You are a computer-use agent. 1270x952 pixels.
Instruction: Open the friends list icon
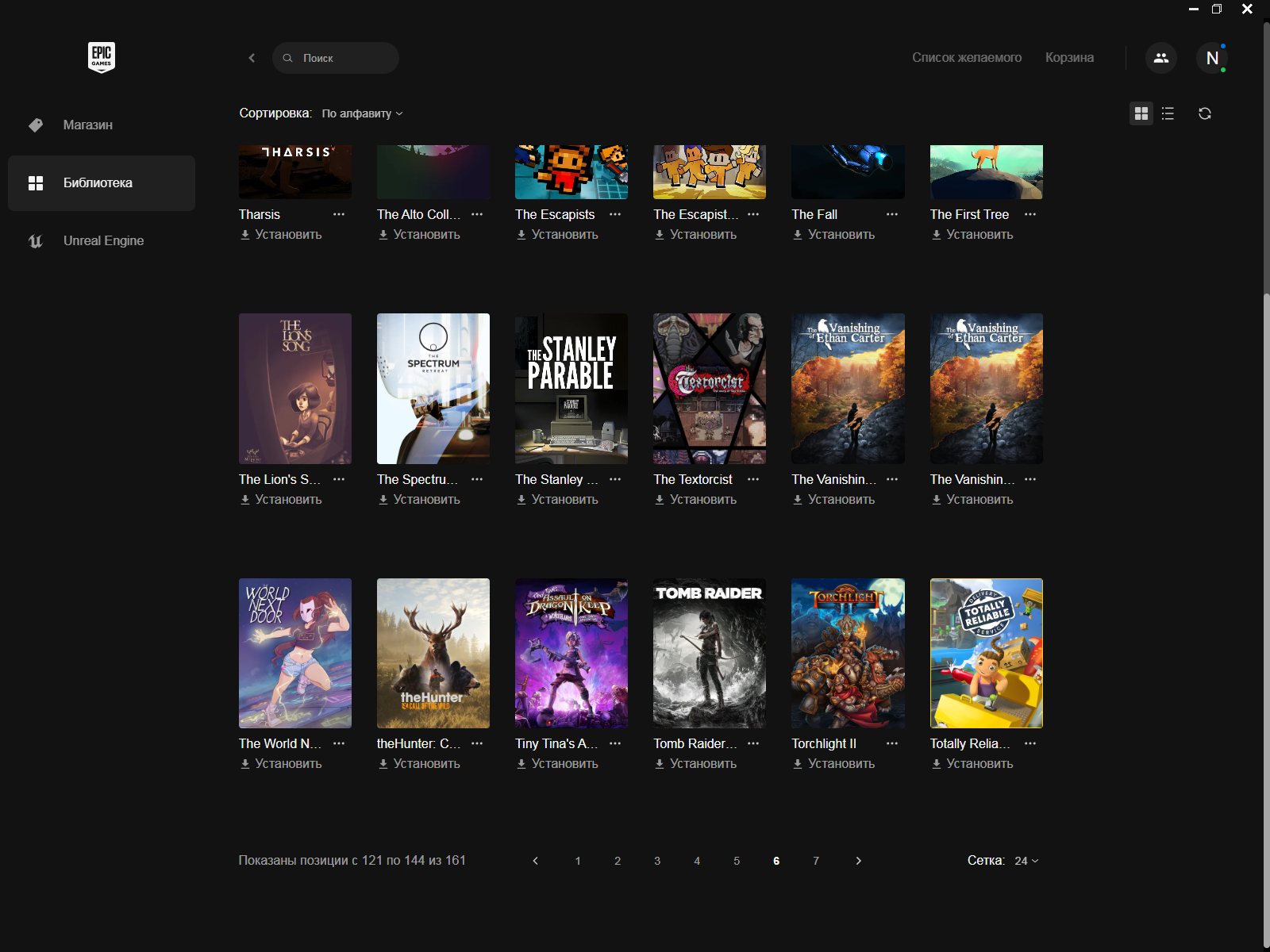coord(1161,58)
